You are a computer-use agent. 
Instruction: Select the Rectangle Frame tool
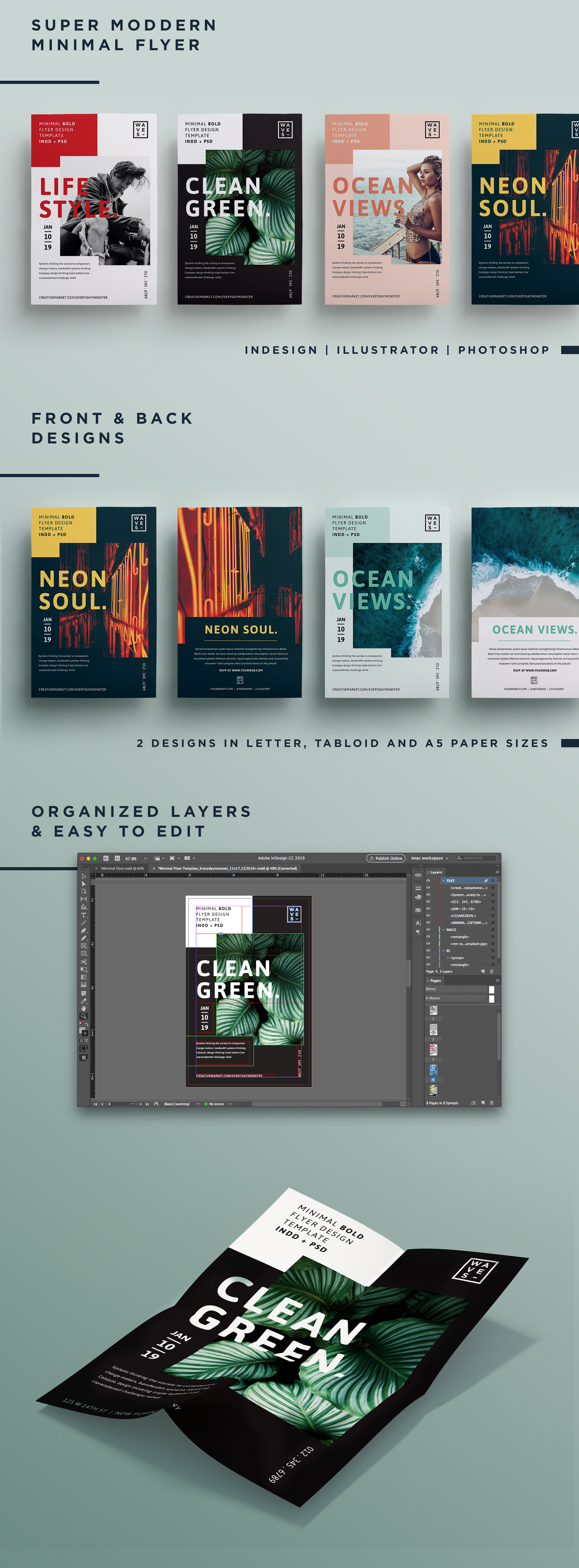coord(83,946)
